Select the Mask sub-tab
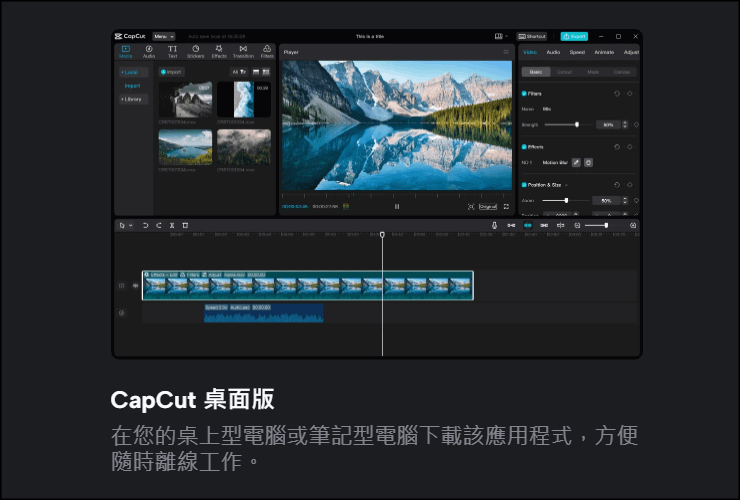Viewport: 740px width, 500px height. point(593,72)
